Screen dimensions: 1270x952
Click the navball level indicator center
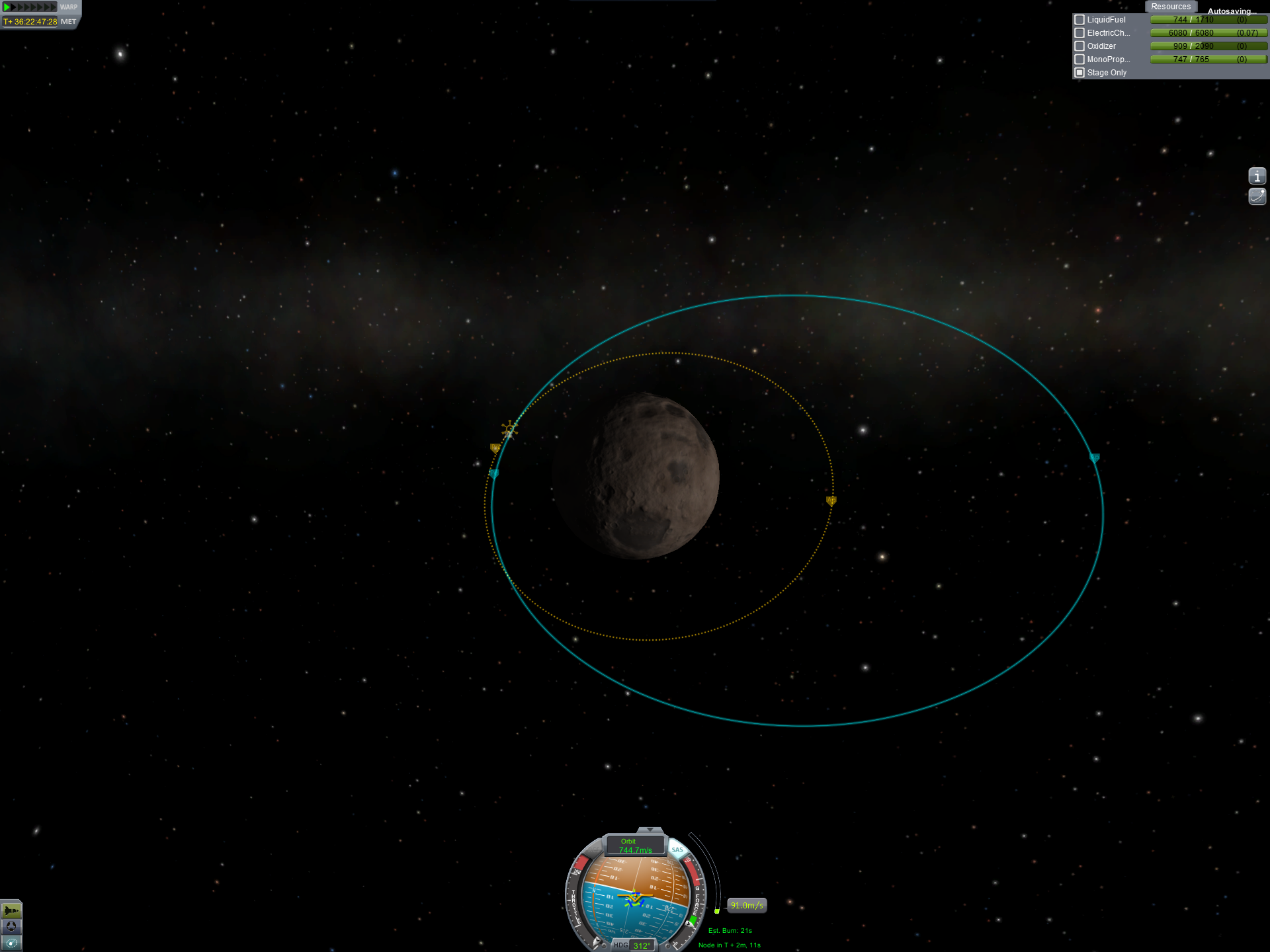(635, 898)
